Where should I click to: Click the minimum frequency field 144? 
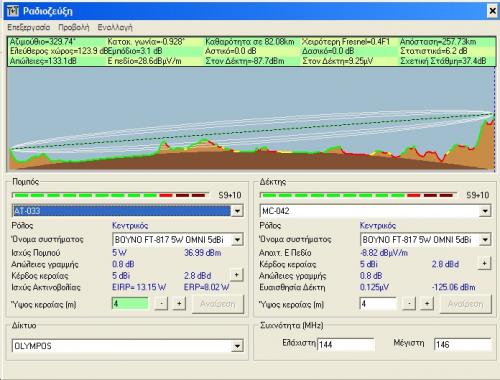(x=346, y=345)
